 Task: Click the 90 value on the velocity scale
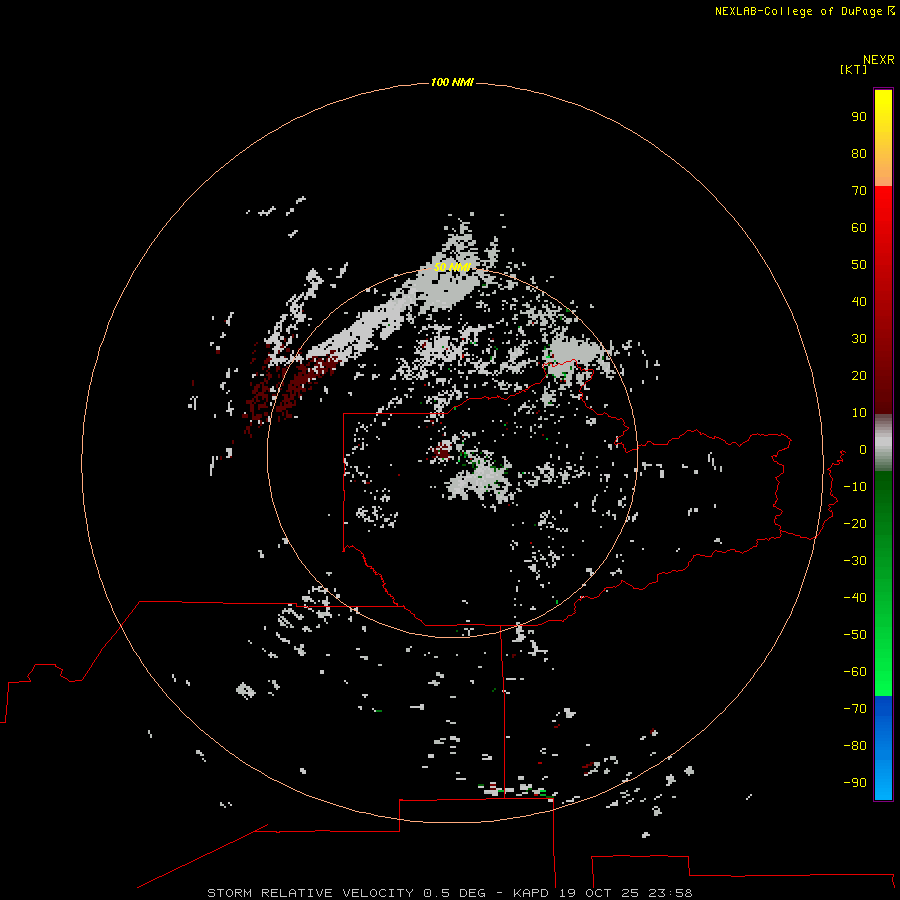pyautogui.click(x=859, y=117)
